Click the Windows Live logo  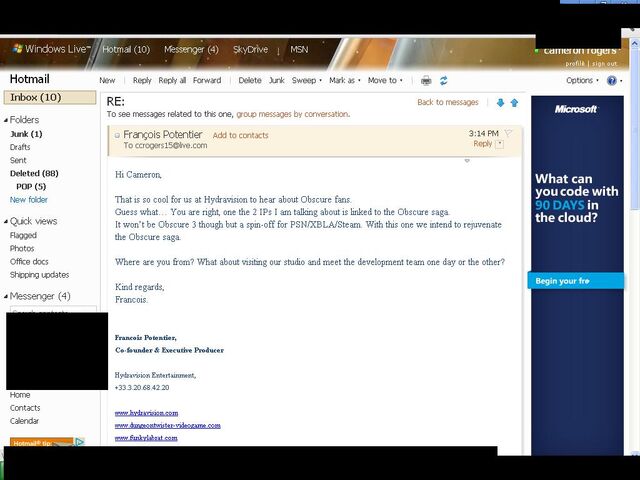[51, 49]
